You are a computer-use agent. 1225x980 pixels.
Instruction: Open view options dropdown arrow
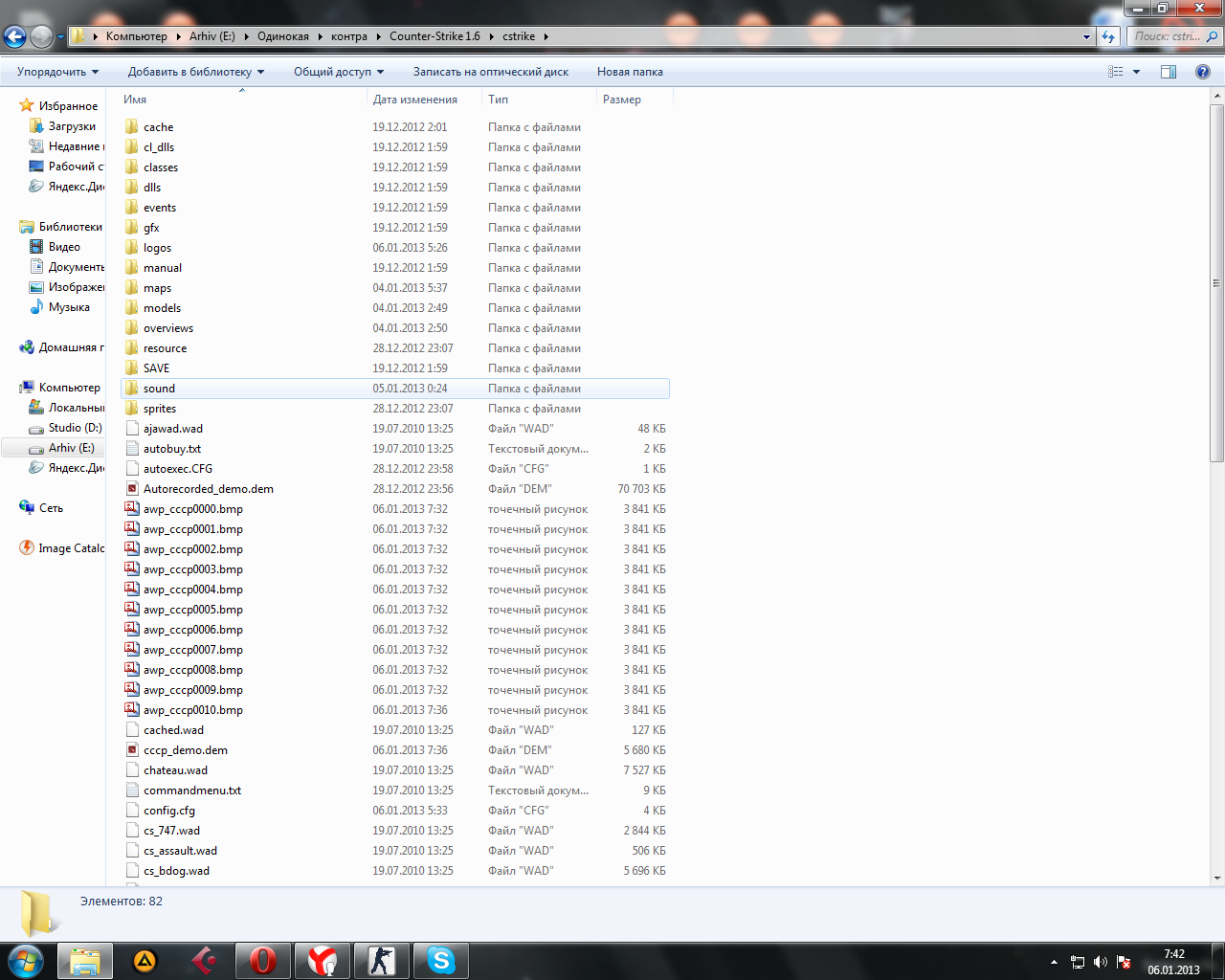[1137, 72]
